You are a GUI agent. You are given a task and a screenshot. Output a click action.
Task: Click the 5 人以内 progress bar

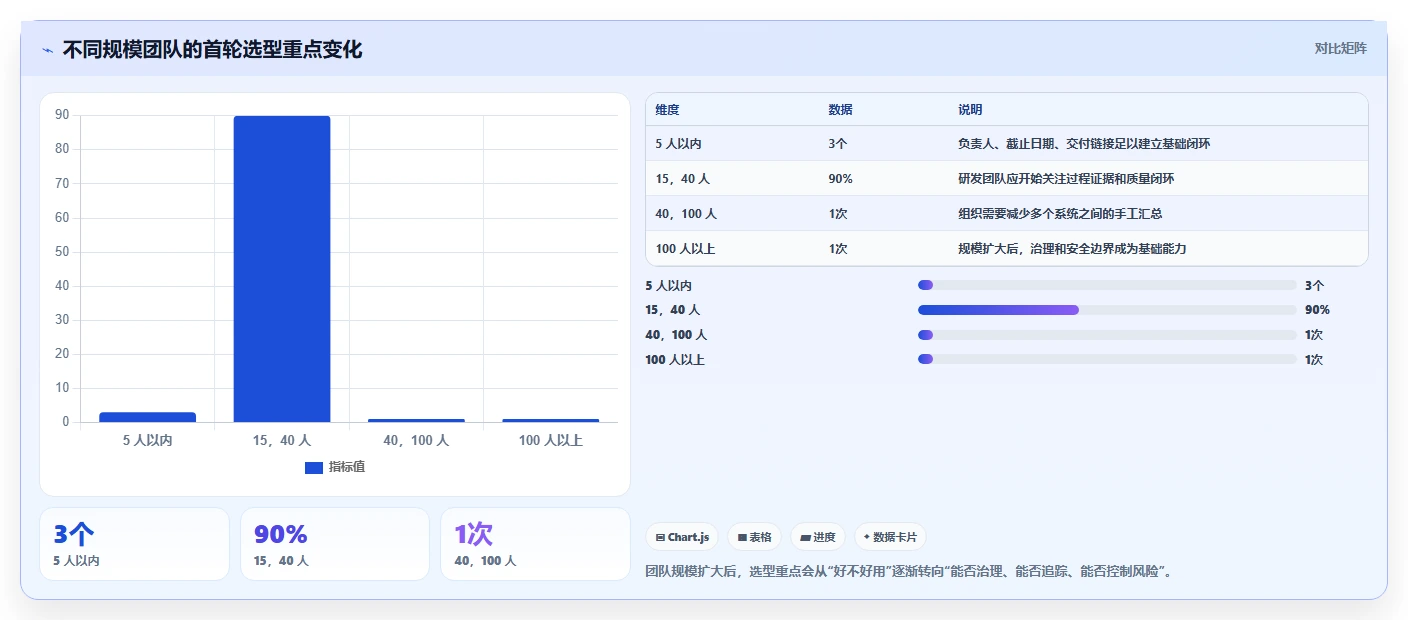[x=1107, y=285]
